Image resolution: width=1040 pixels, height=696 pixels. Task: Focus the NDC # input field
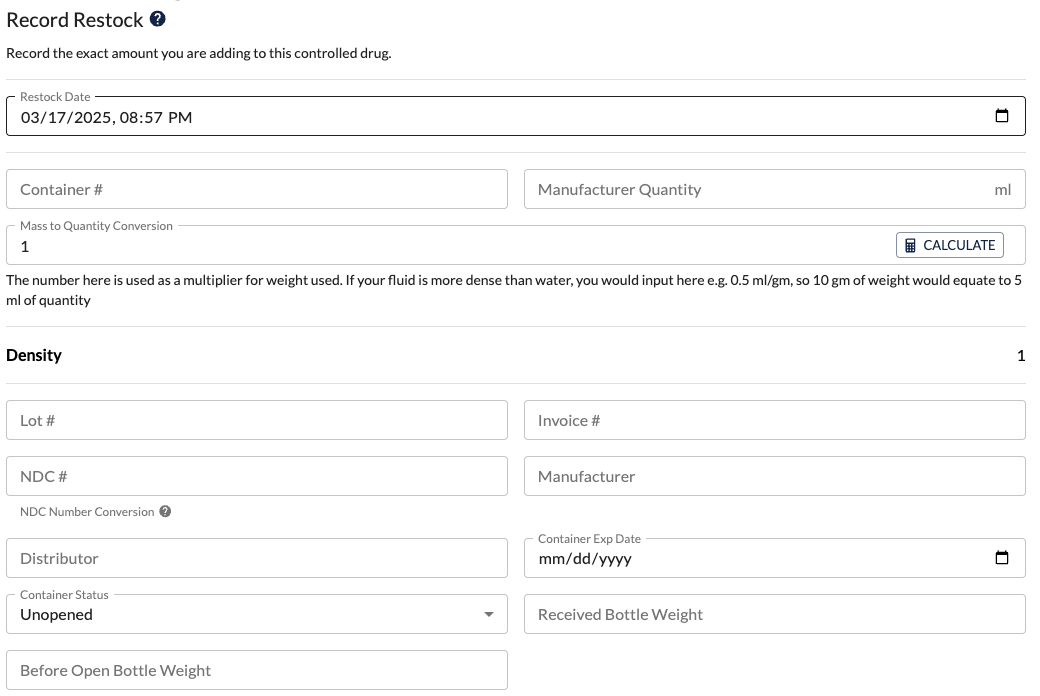tap(257, 476)
